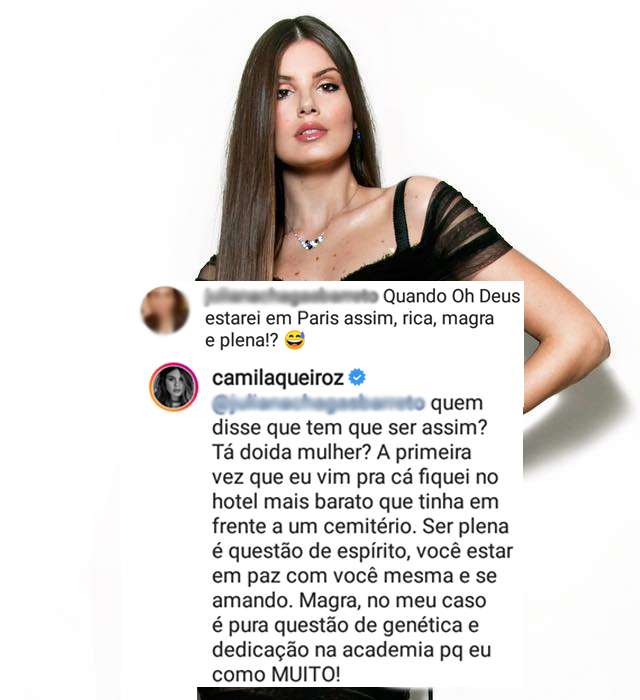Follow the blurred @mention in the reply
Image resolution: width=640 pixels, height=700 pixels.
pos(319,403)
